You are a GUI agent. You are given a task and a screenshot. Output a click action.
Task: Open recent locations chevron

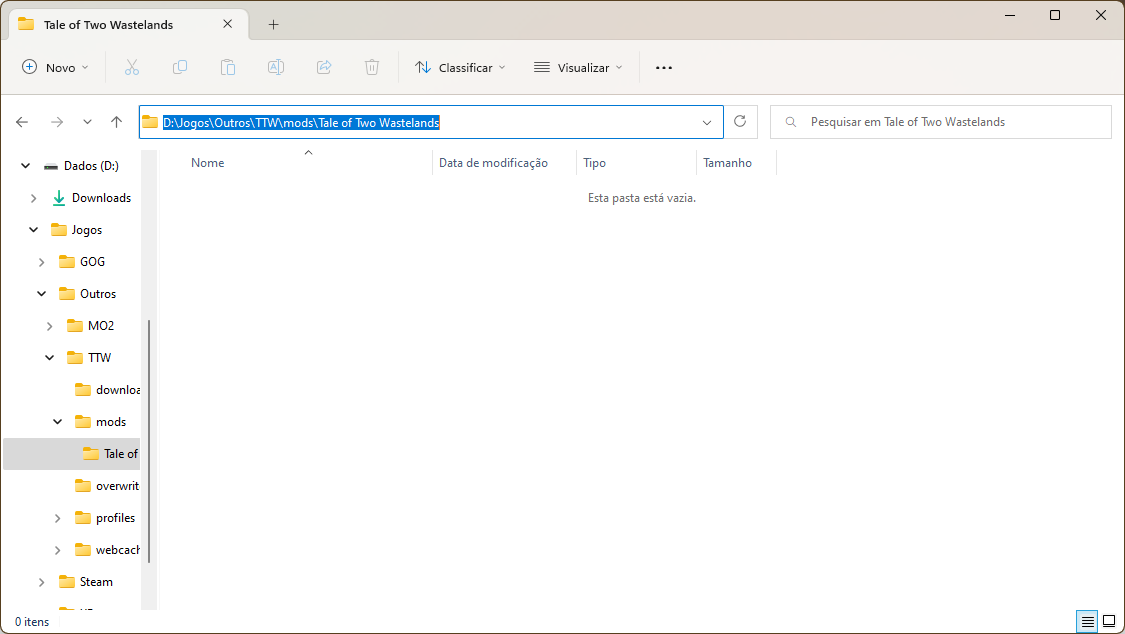point(88,122)
